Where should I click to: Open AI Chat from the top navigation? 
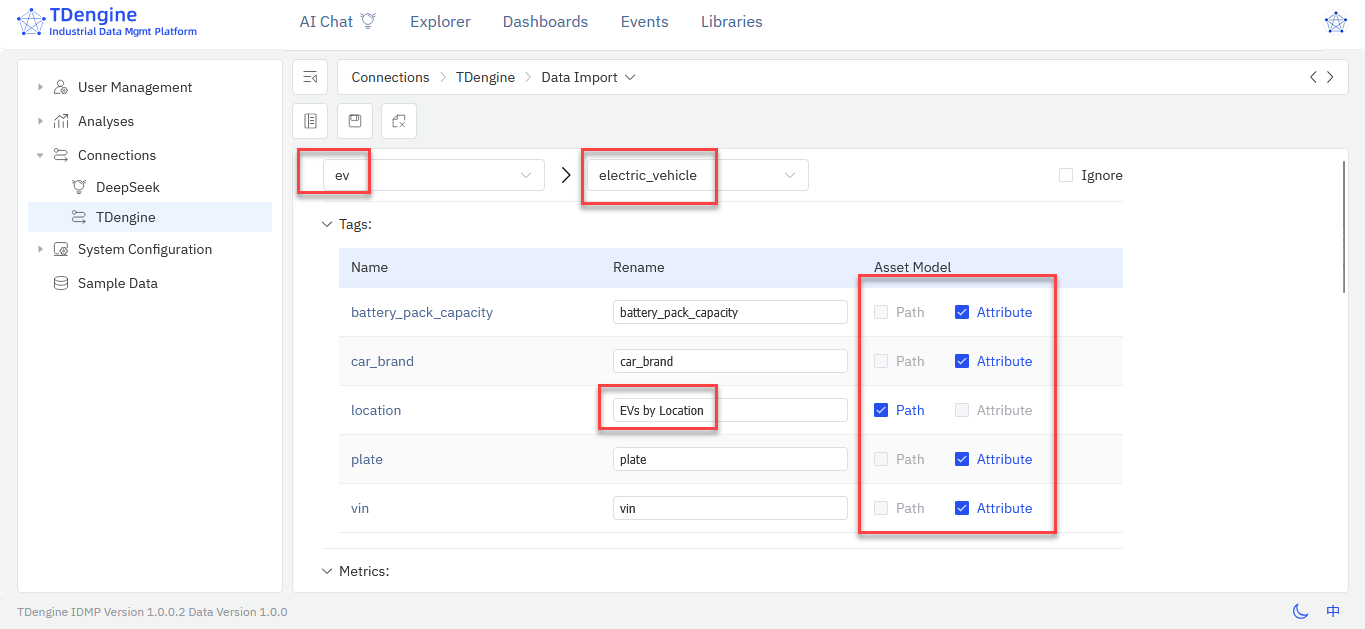[x=337, y=22]
